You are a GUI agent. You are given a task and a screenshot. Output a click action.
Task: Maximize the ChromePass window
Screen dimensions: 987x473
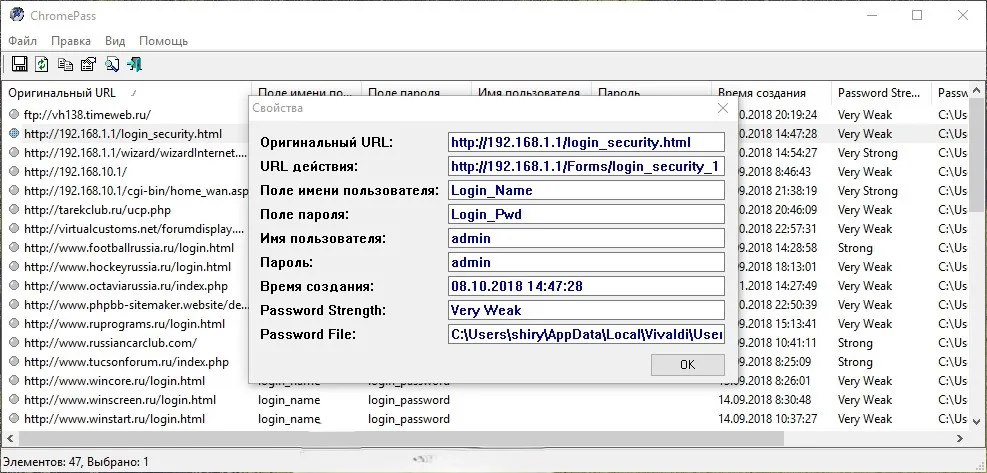[917, 15]
